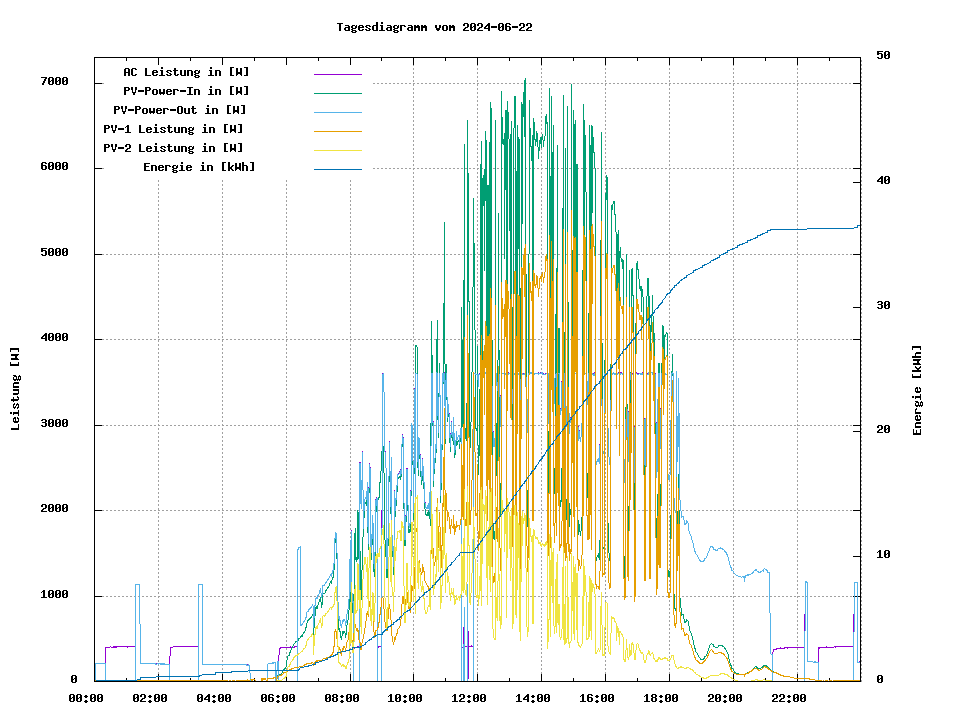
Task: Click the purple AC Leistung legend line sample
Action: tap(337, 74)
